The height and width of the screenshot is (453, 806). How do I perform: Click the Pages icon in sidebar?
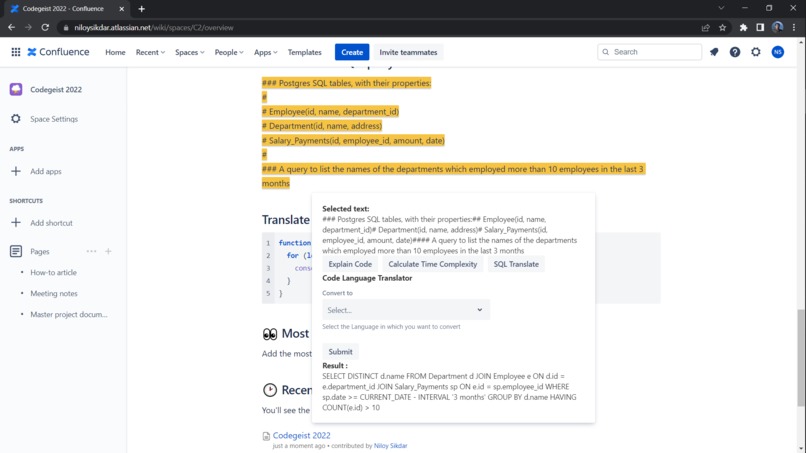(x=16, y=251)
